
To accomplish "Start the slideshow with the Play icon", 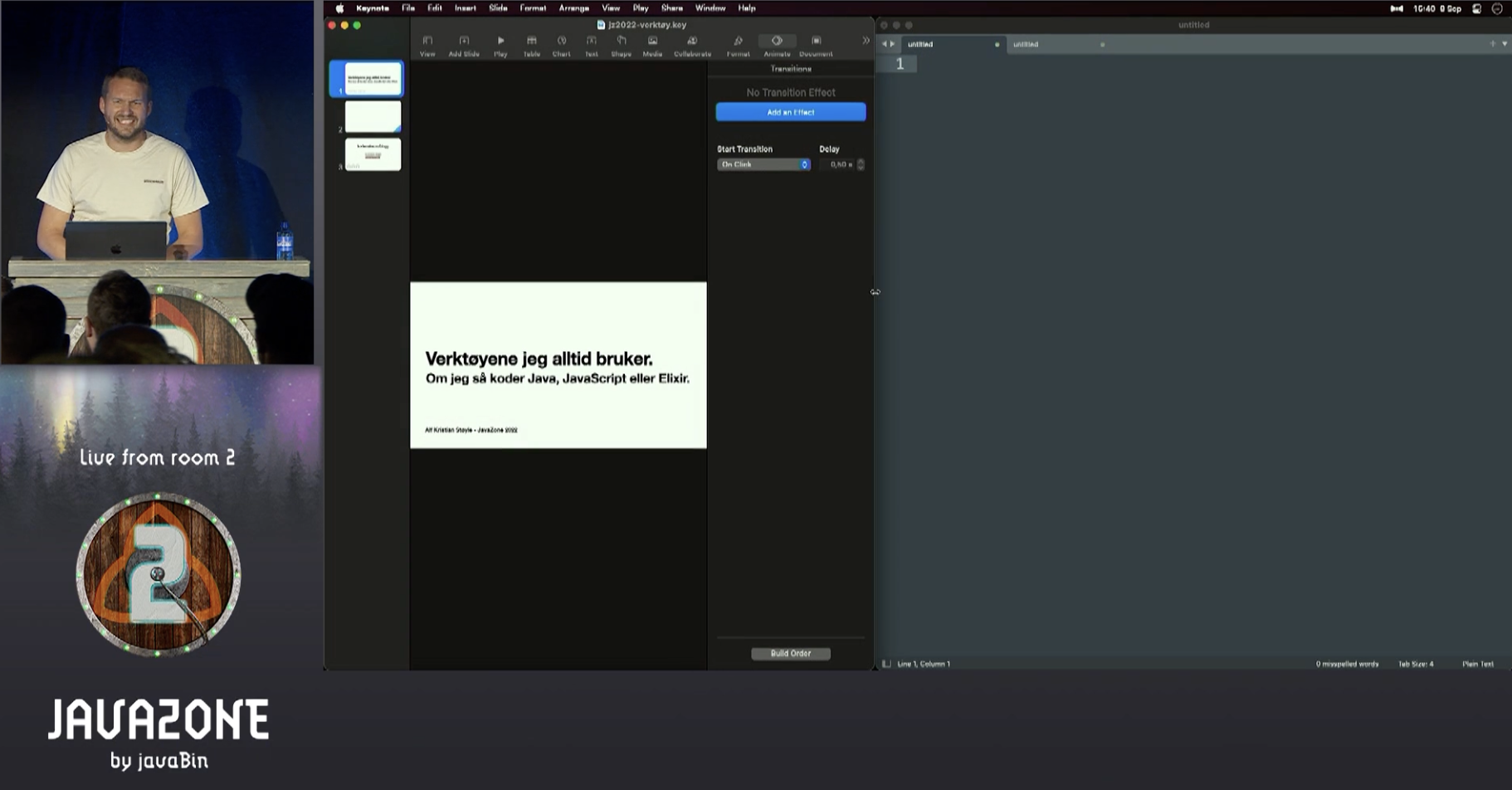I will (x=500, y=41).
